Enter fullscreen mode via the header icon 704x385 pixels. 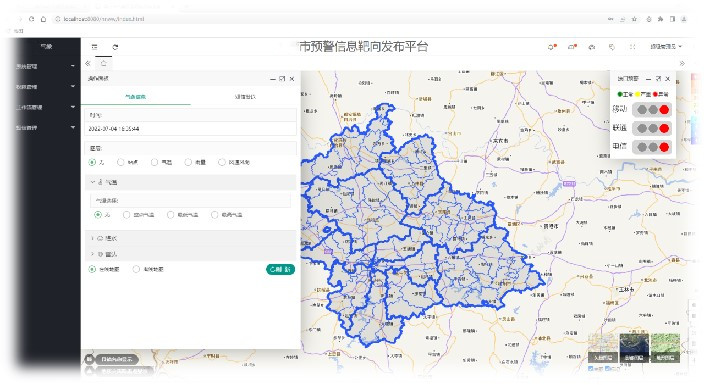tap(632, 47)
